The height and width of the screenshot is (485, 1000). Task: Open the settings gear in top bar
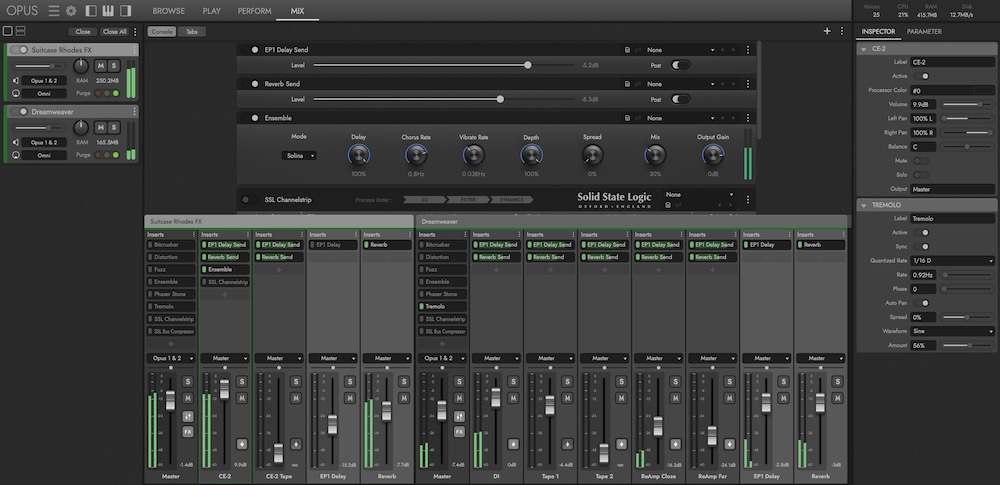click(71, 11)
